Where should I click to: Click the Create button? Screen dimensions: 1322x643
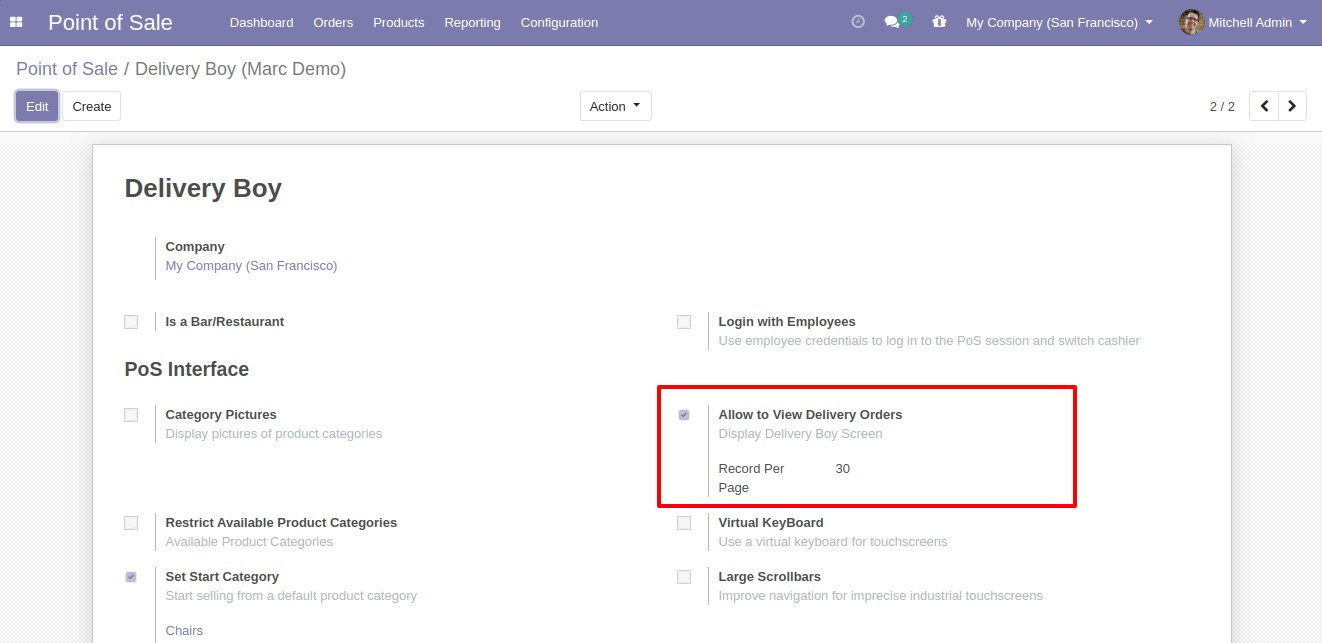92,106
